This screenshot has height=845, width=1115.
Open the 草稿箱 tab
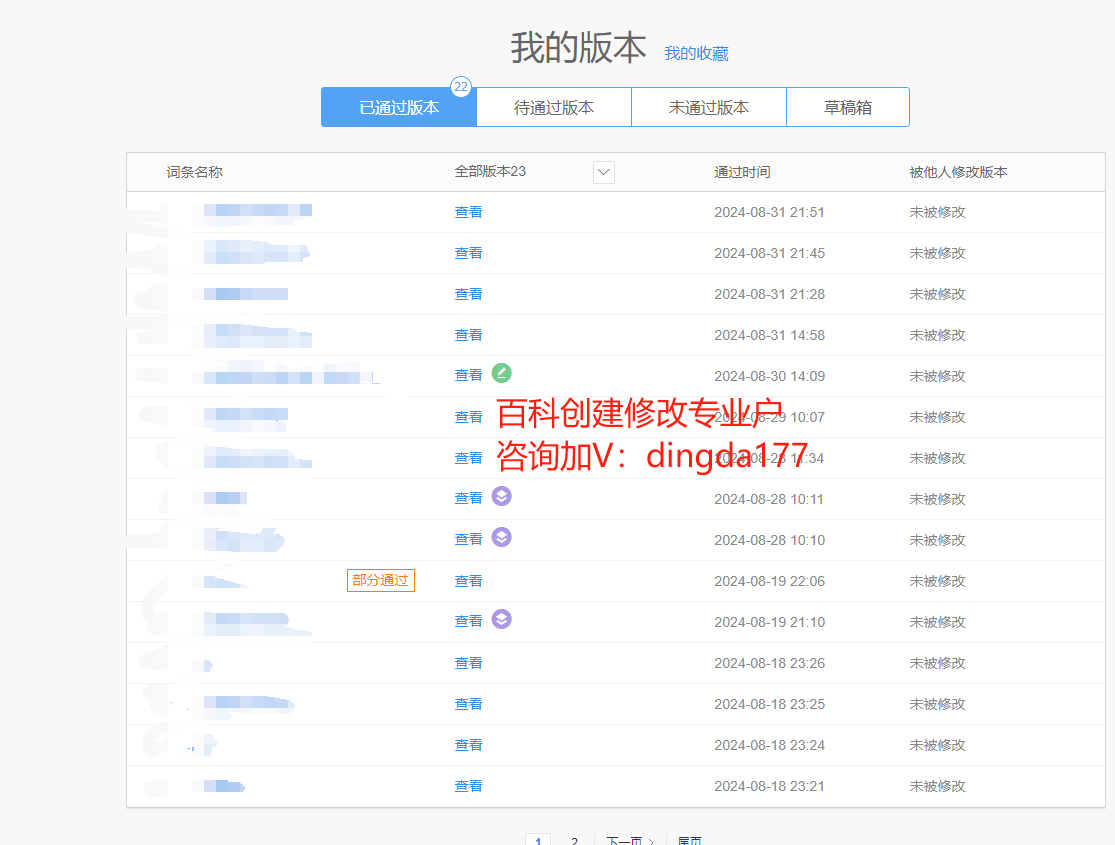point(848,107)
